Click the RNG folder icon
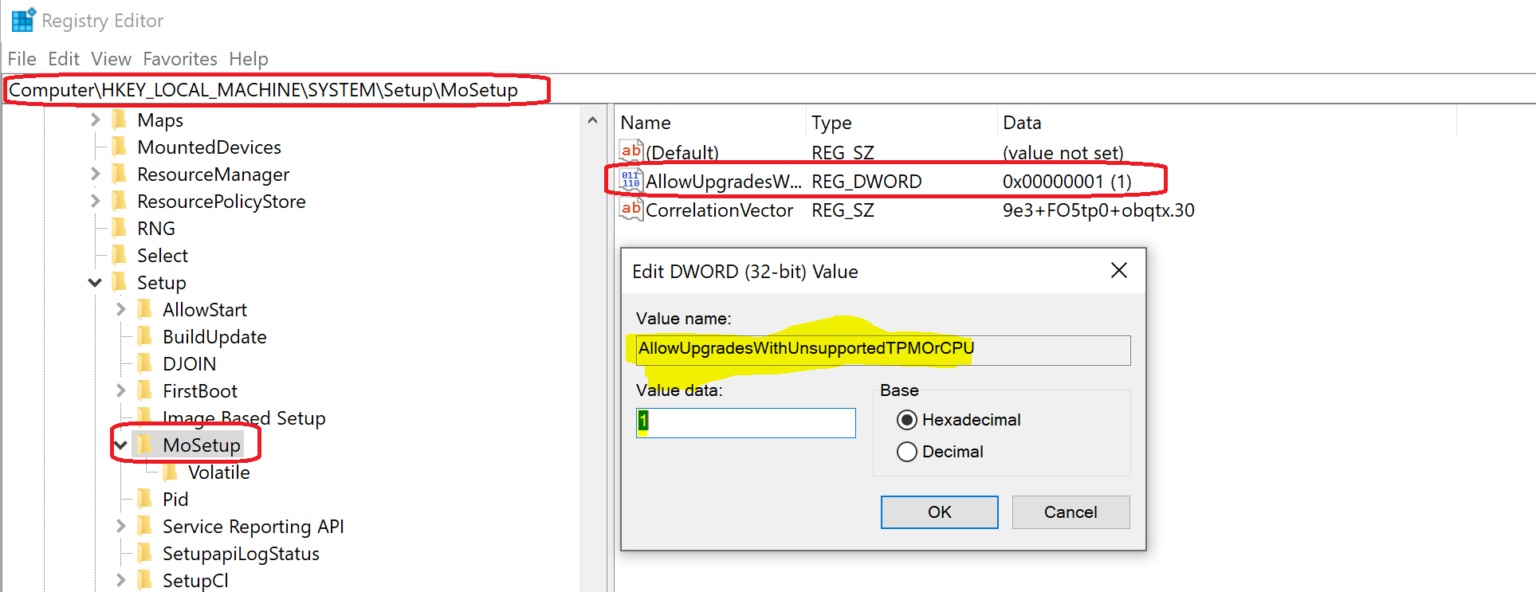Image resolution: width=1536 pixels, height=592 pixels. (119, 228)
